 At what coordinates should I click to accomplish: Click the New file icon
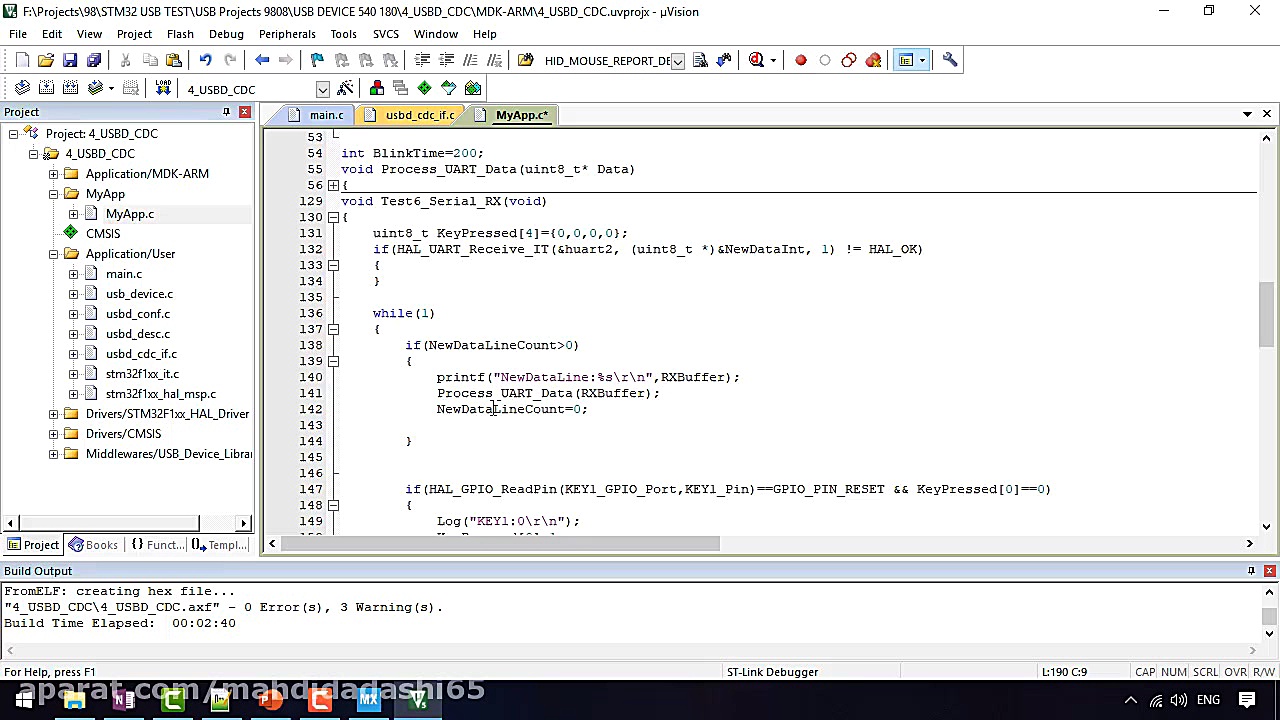click(22, 61)
